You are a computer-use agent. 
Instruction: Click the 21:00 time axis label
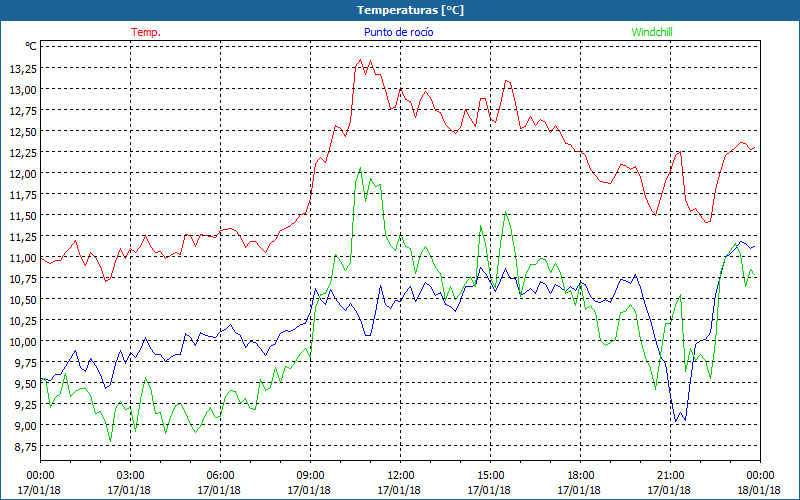pyautogui.click(x=670, y=475)
